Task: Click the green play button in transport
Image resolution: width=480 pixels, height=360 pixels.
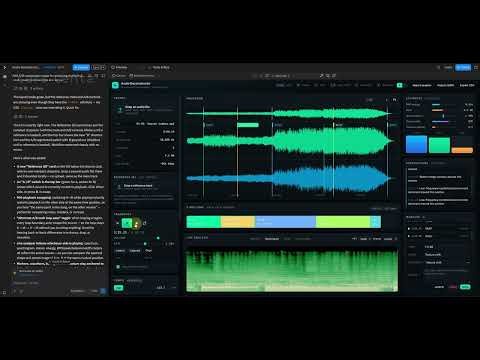Action: tap(127, 223)
